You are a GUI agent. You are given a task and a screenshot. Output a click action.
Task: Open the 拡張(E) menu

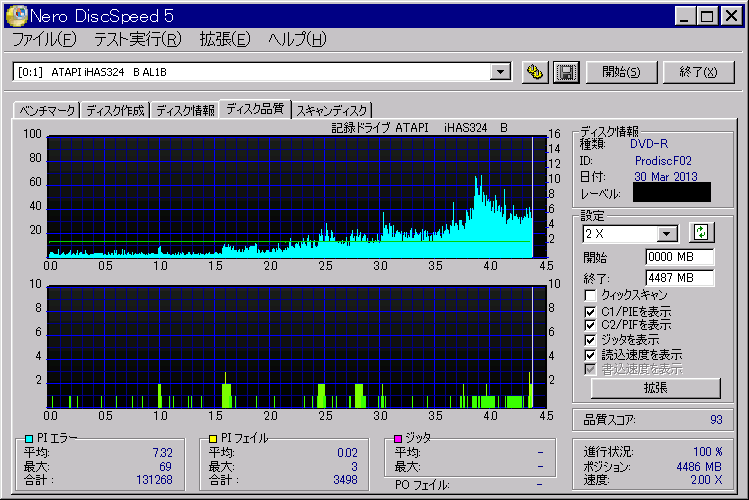(225, 39)
